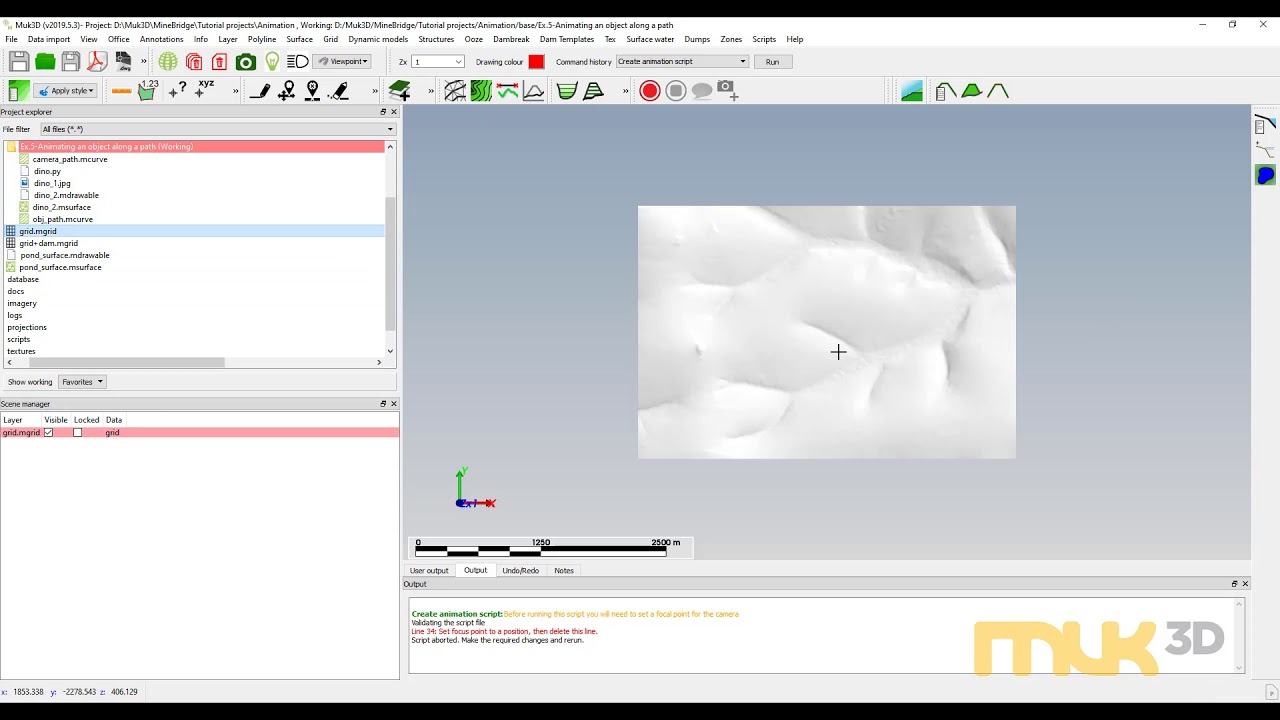1280x720 pixels.
Task: Click the delete vertex pin tool
Action: tap(313, 91)
